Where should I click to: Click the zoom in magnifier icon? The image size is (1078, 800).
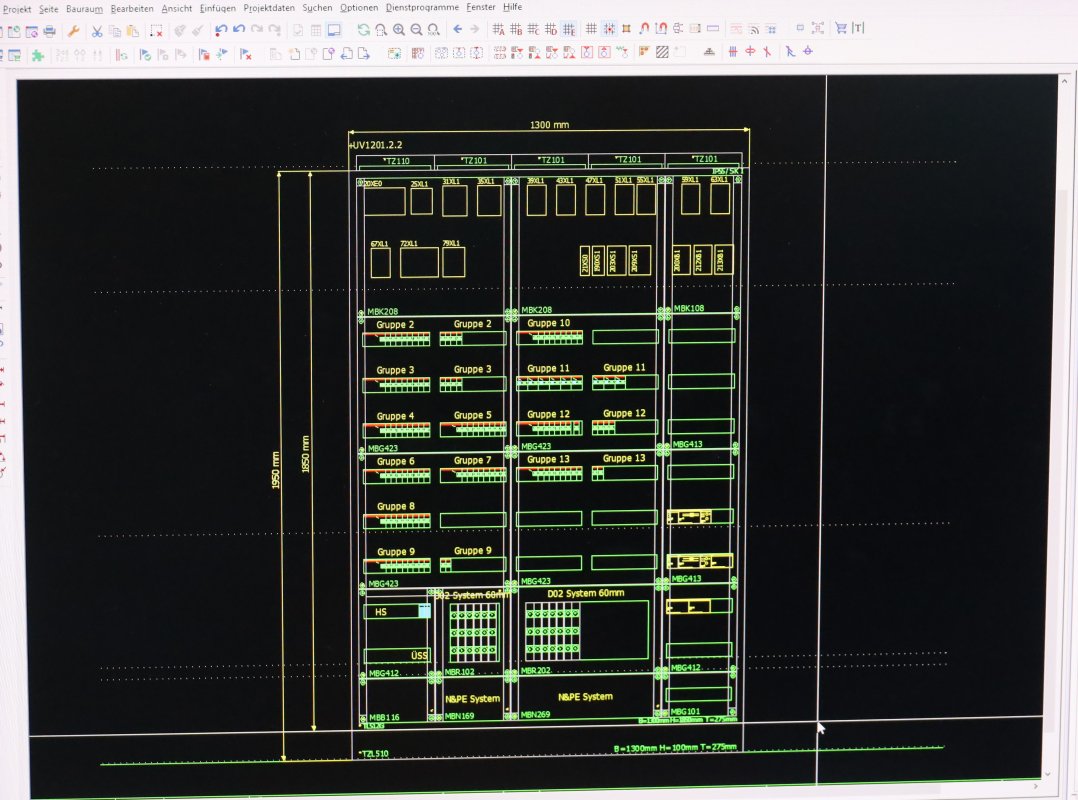tap(398, 30)
